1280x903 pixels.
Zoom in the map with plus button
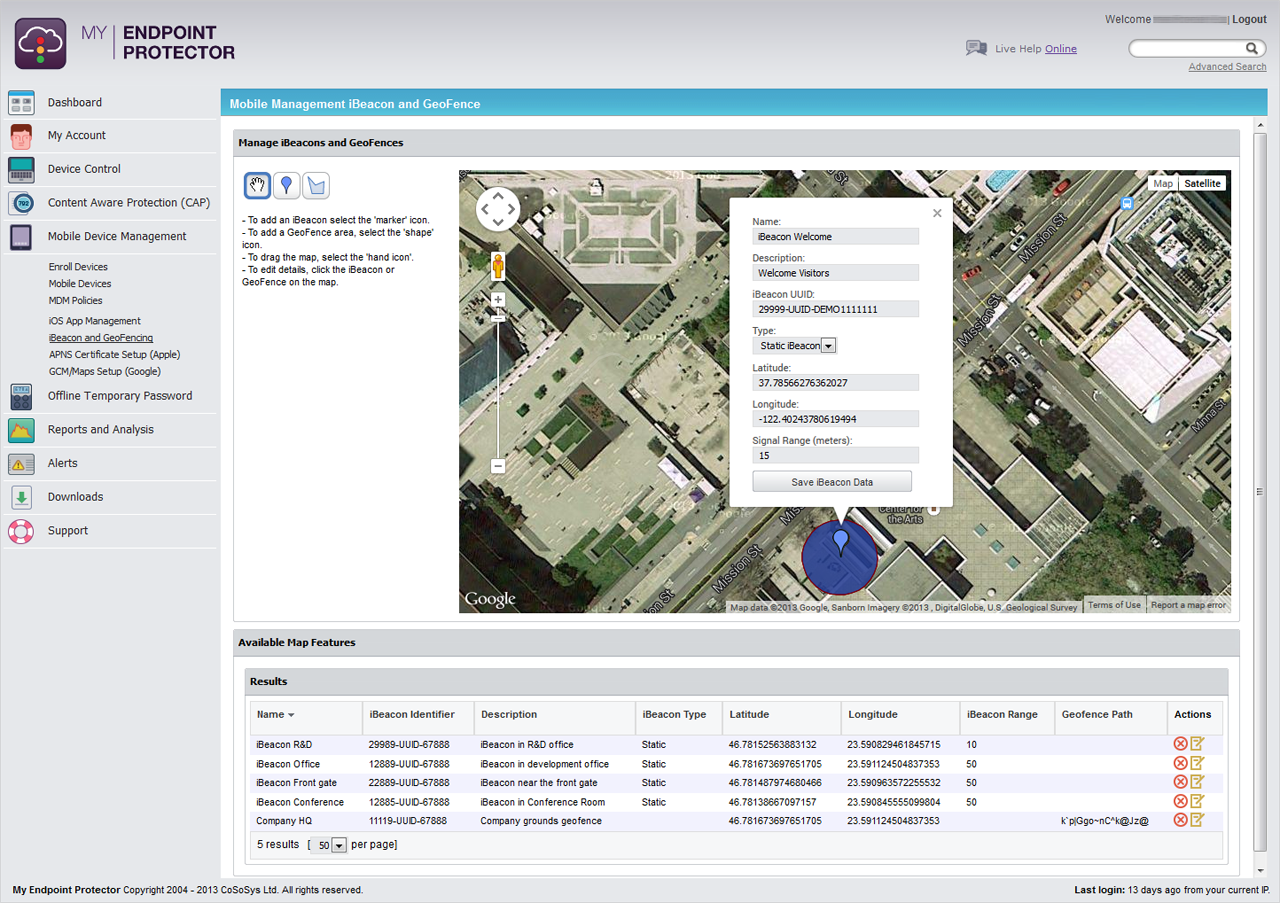click(498, 299)
